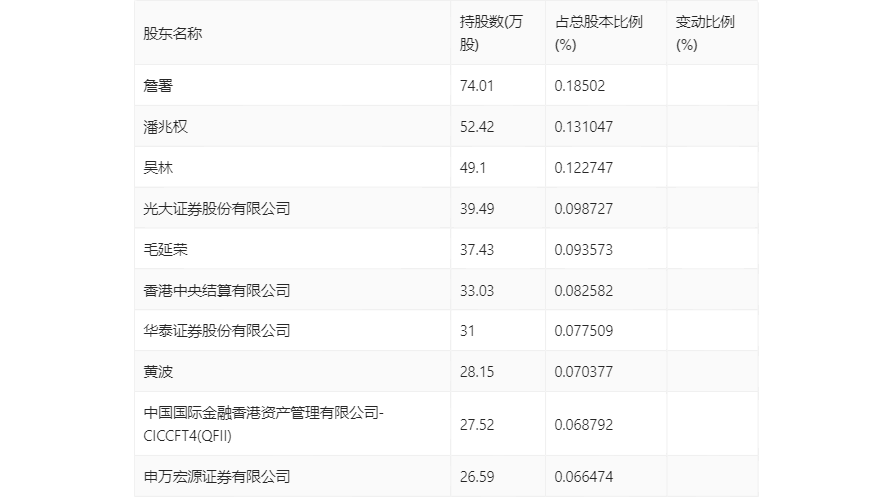Screen dimensions: 893x497
Task: Select shareholder name 潘兆权
Action: pos(165,127)
